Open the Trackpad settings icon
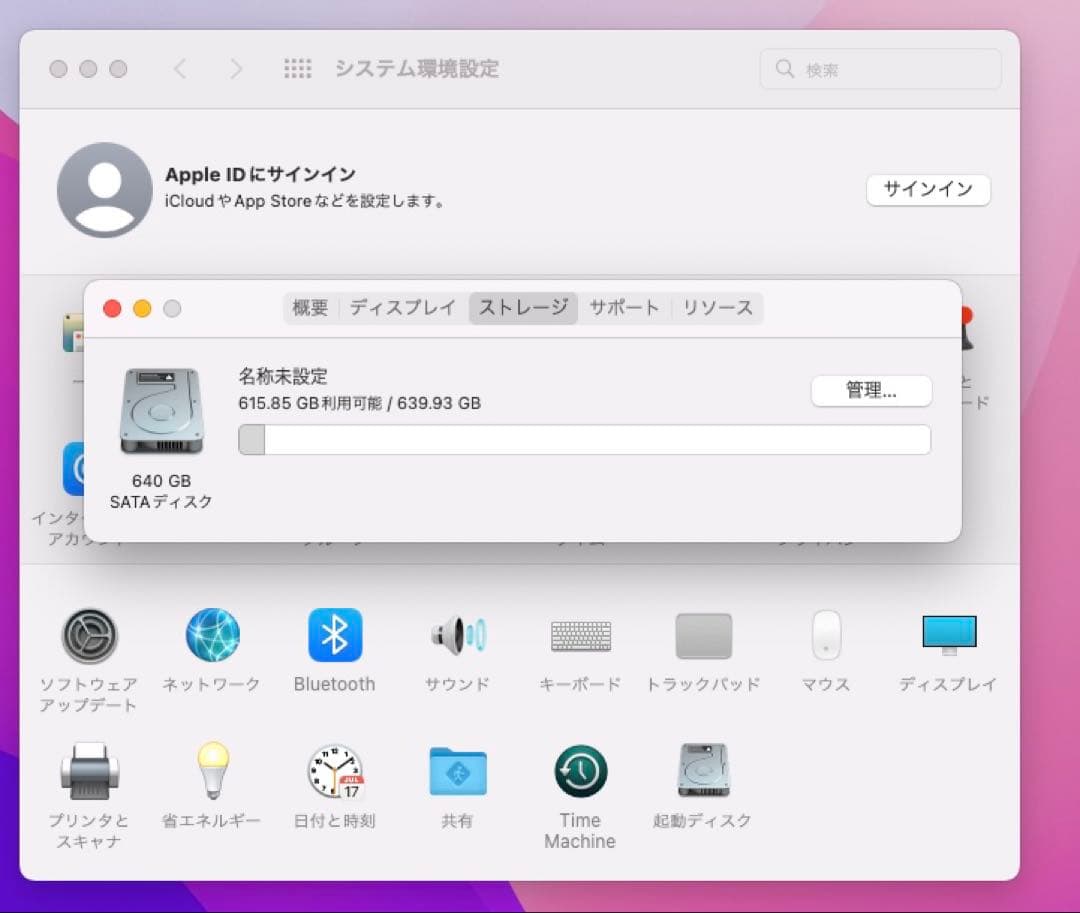Image resolution: width=1080 pixels, height=913 pixels. [703, 635]
